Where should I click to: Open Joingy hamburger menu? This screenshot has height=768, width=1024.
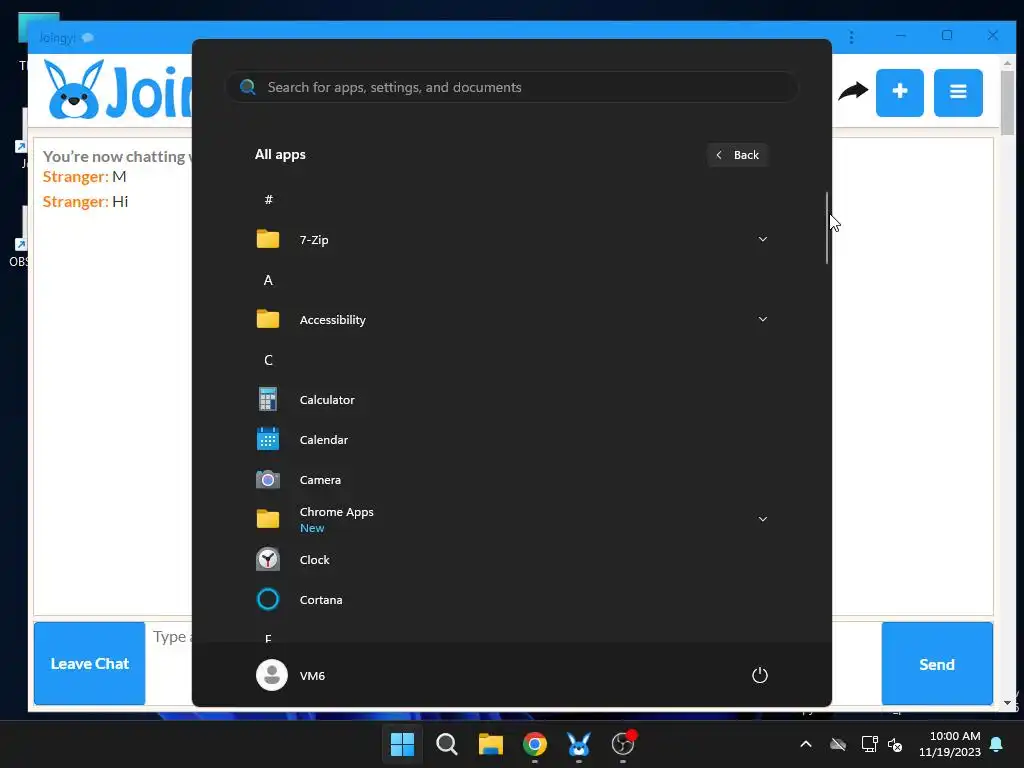[x=958, y=93]
